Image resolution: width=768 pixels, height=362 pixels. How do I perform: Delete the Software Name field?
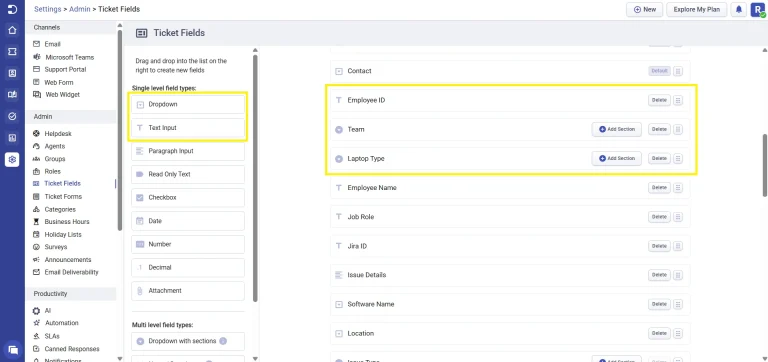click(659, 304)
